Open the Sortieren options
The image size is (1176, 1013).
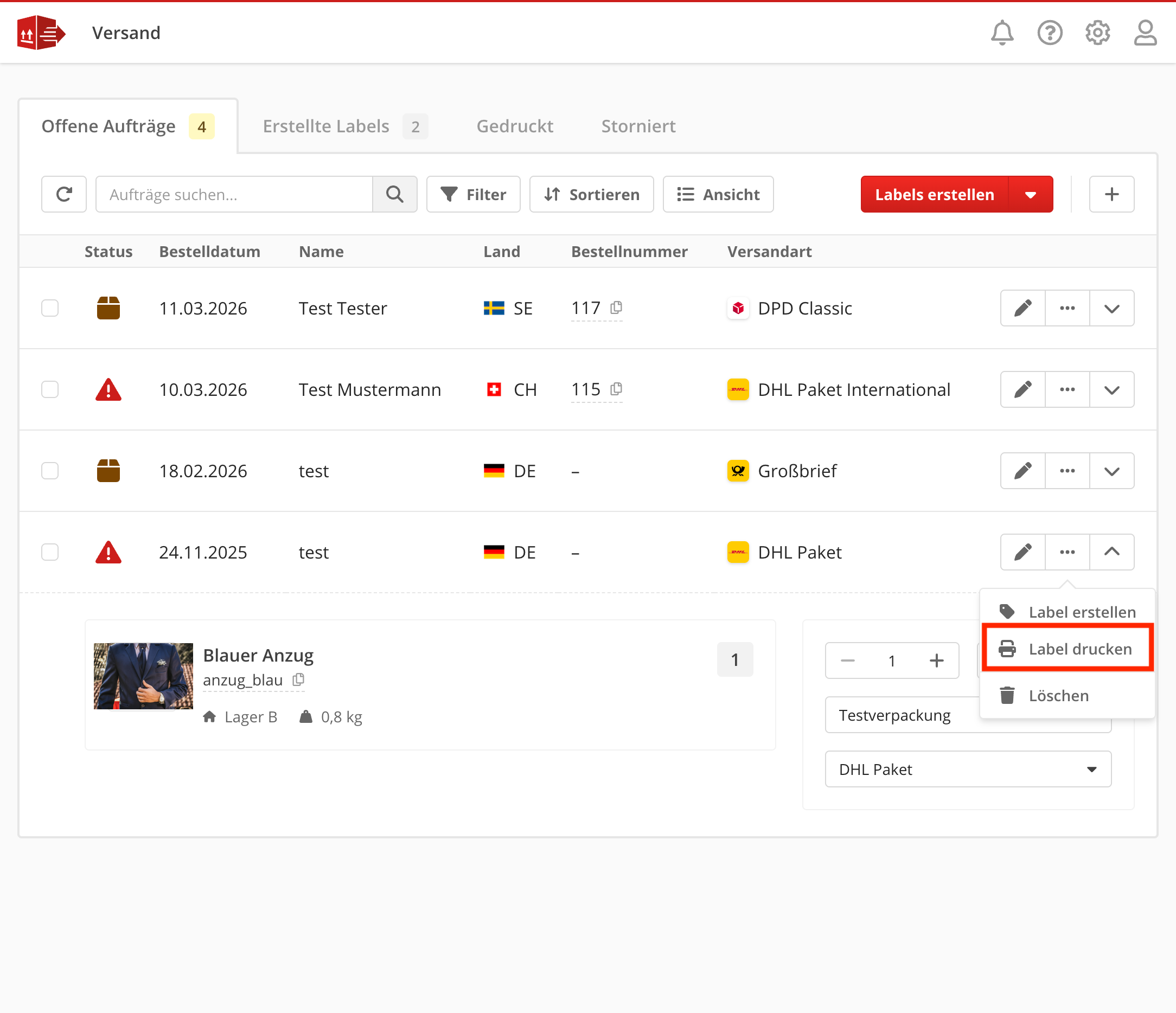591,194
